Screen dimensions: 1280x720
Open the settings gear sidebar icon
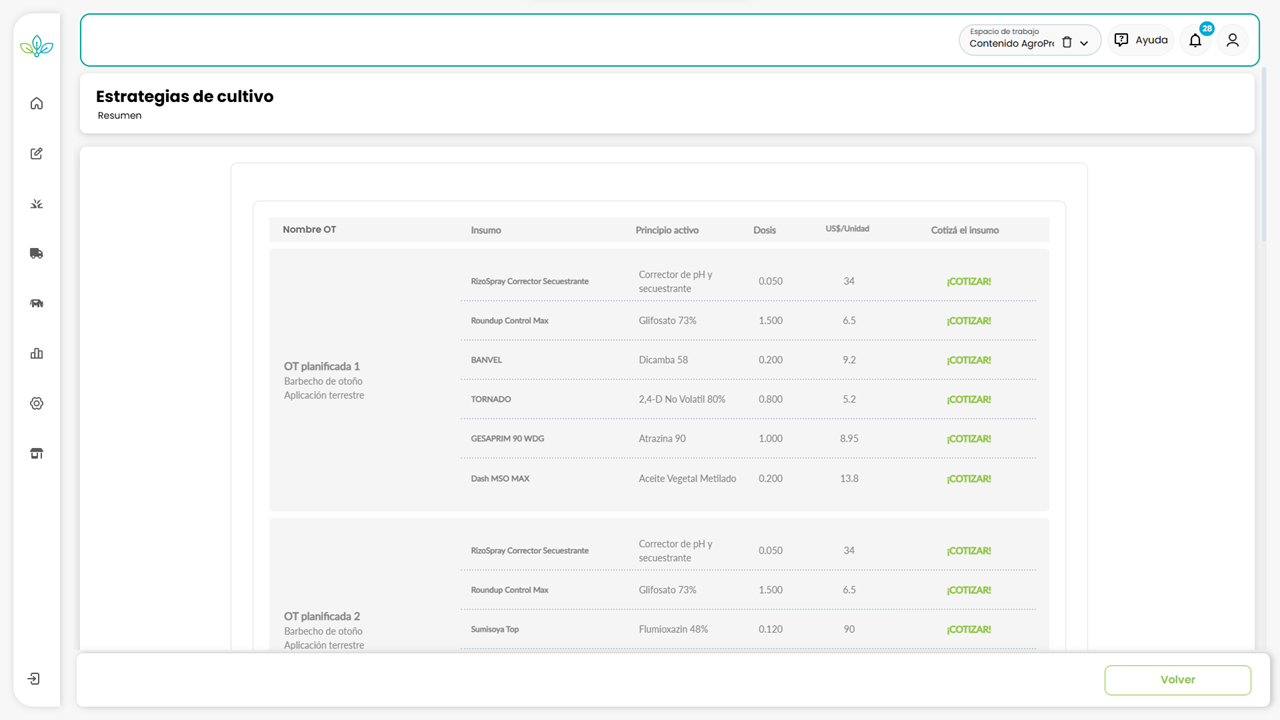pos(37,403)
